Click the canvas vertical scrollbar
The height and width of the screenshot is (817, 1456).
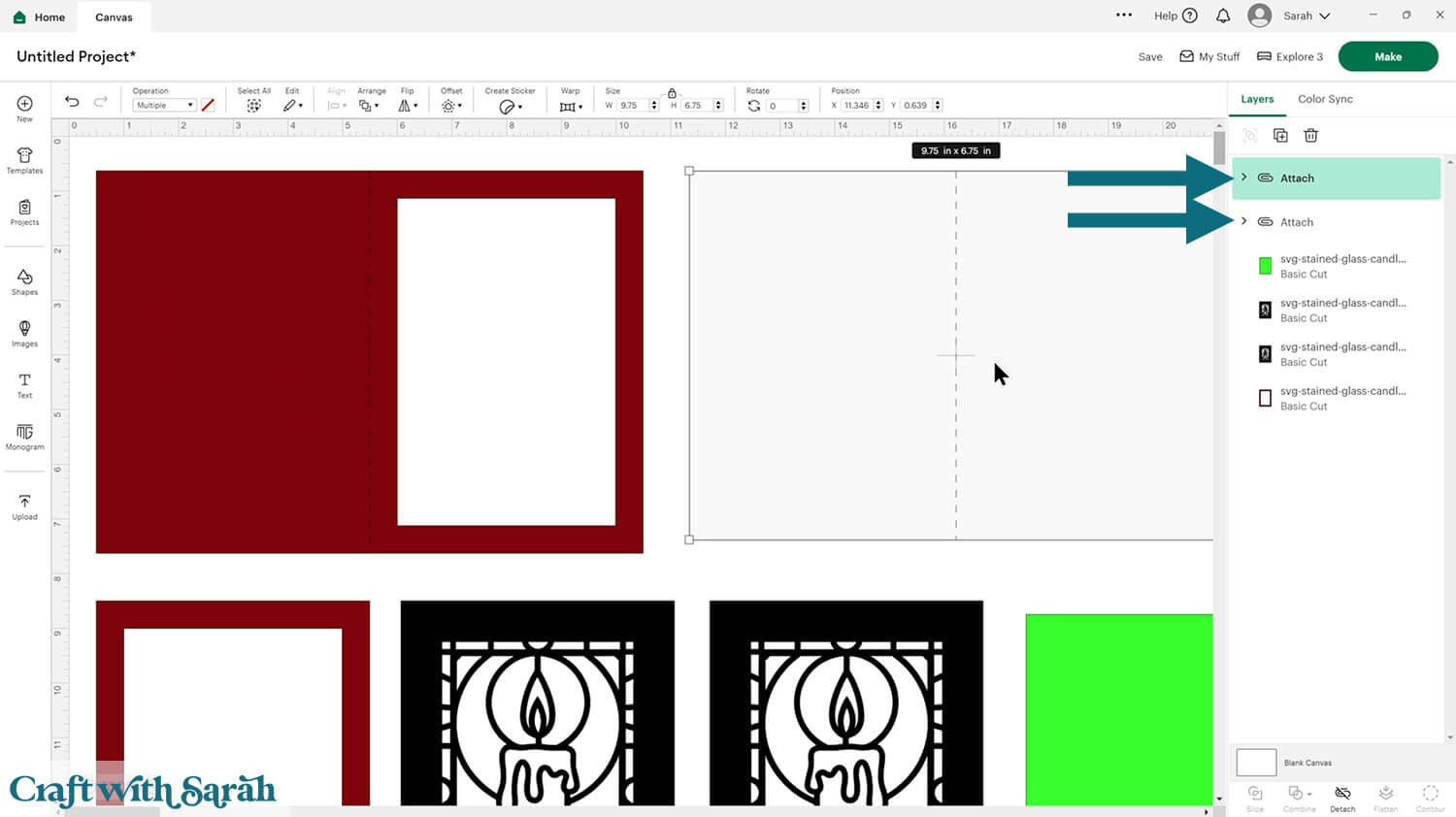(x=1219, y=147)
